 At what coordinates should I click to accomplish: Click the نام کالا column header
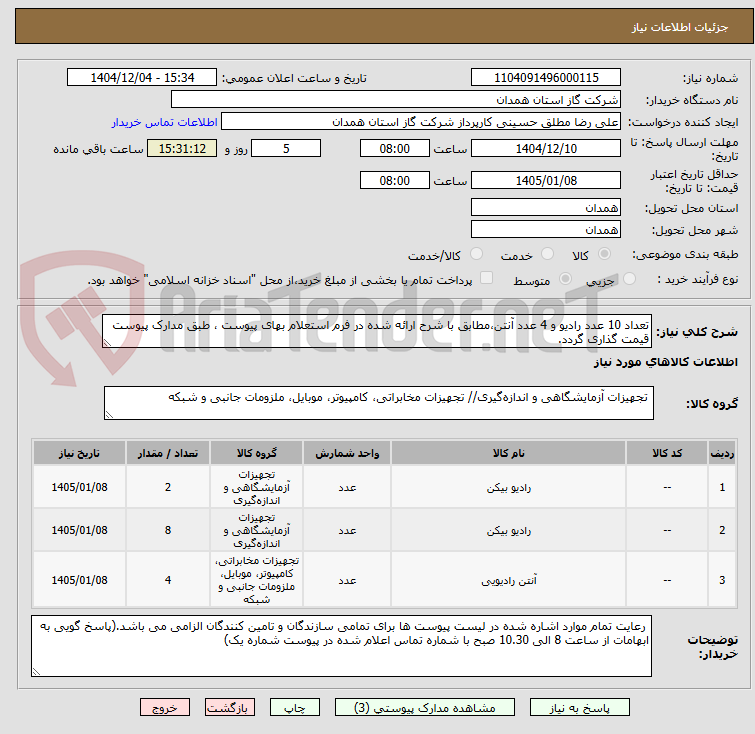[508, 453]
